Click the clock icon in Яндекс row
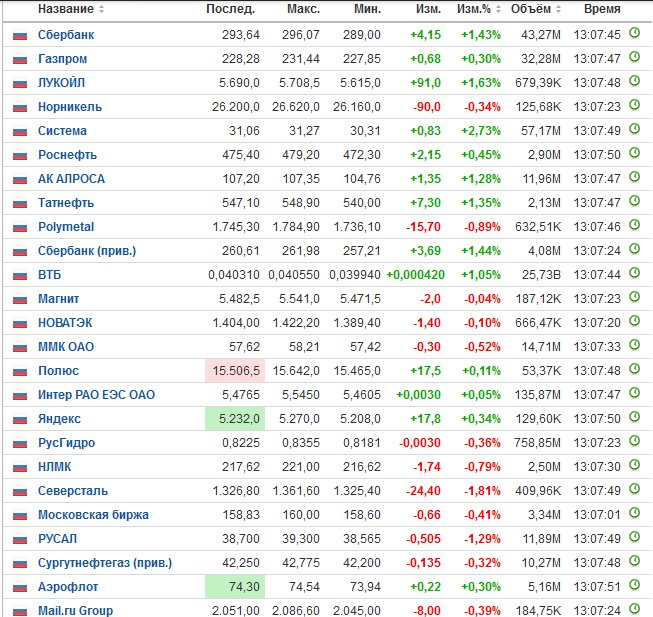653x617 pixels. (x=634, y=417)
